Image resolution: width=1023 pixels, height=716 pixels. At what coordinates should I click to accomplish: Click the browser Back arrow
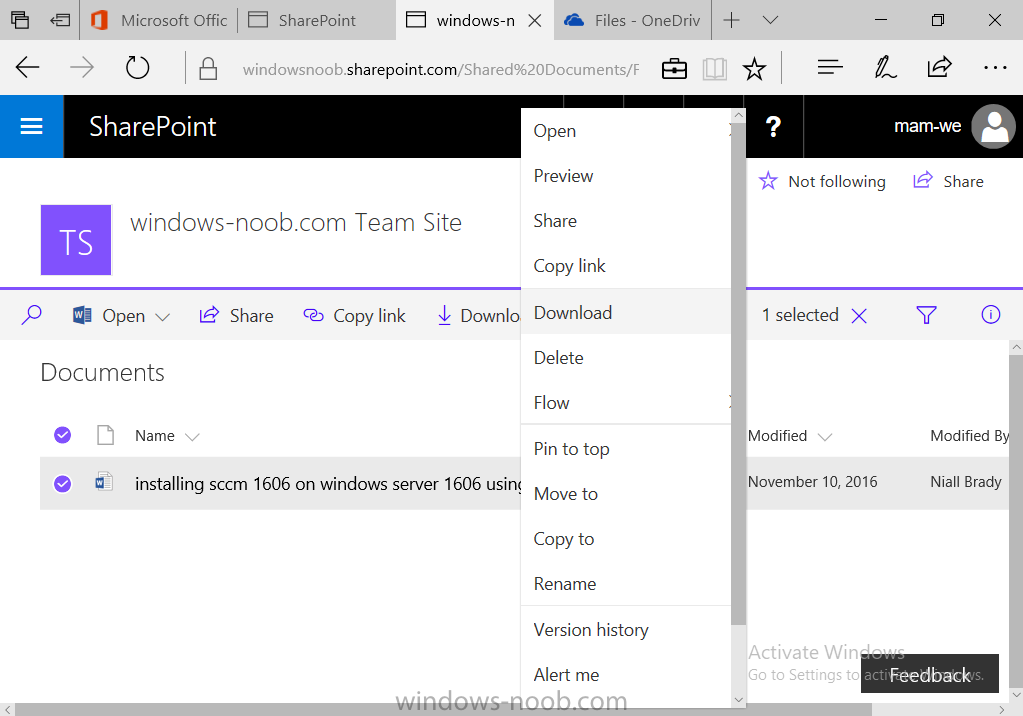(27, 67)
